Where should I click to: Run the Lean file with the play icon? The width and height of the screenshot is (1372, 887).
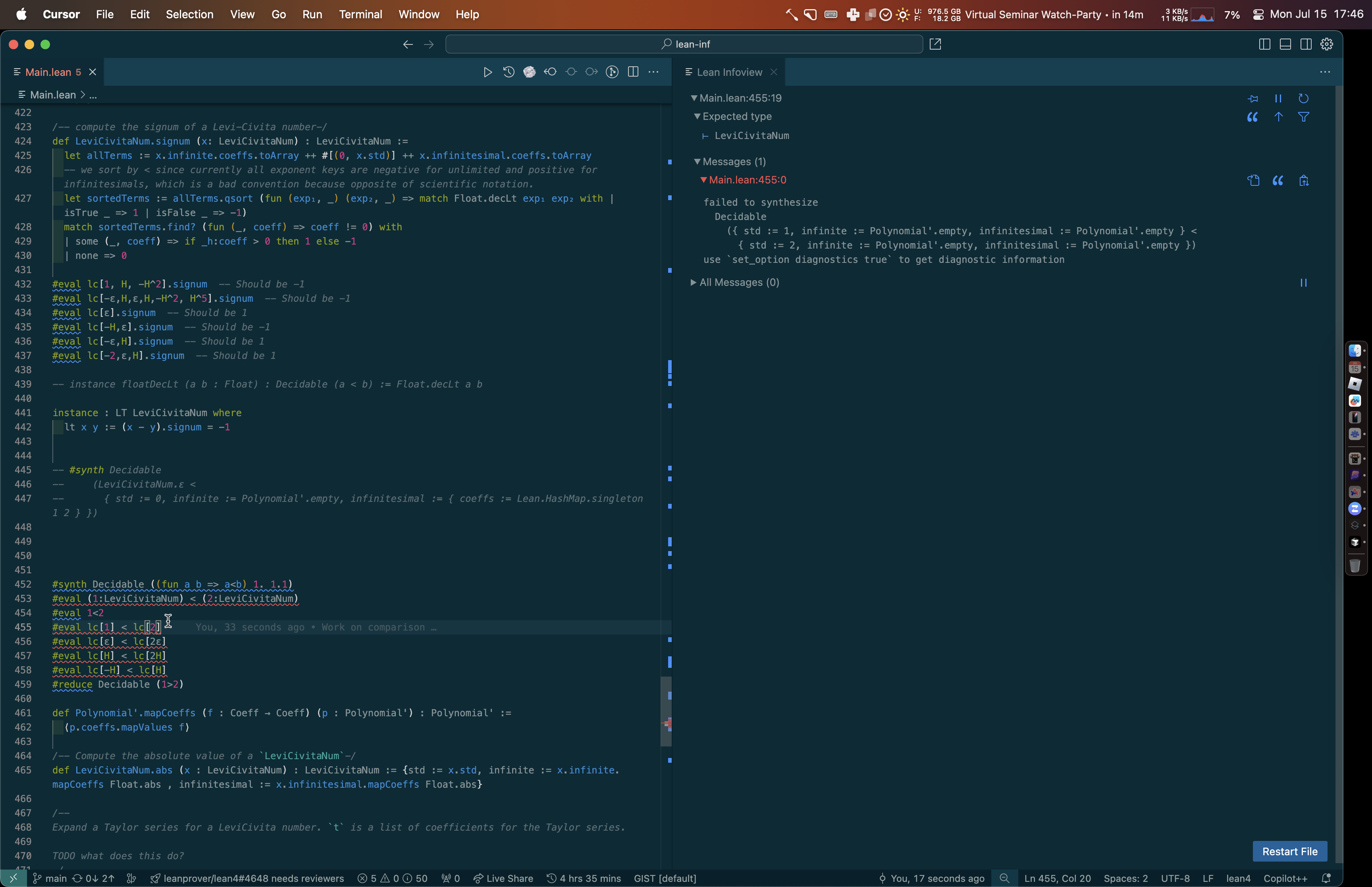click(488, 72)
